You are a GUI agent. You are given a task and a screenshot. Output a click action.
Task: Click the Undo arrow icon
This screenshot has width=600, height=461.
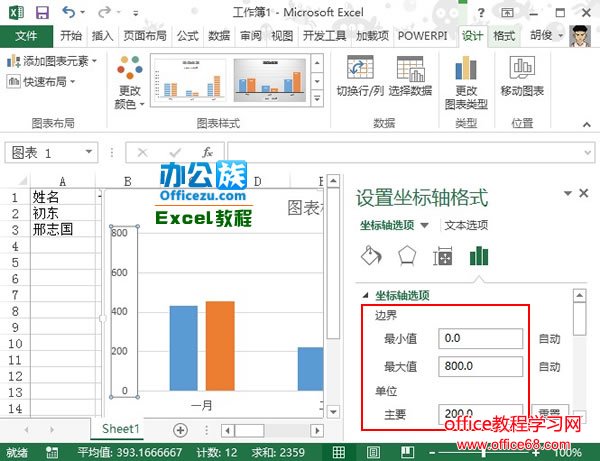(x=68, y=13)
